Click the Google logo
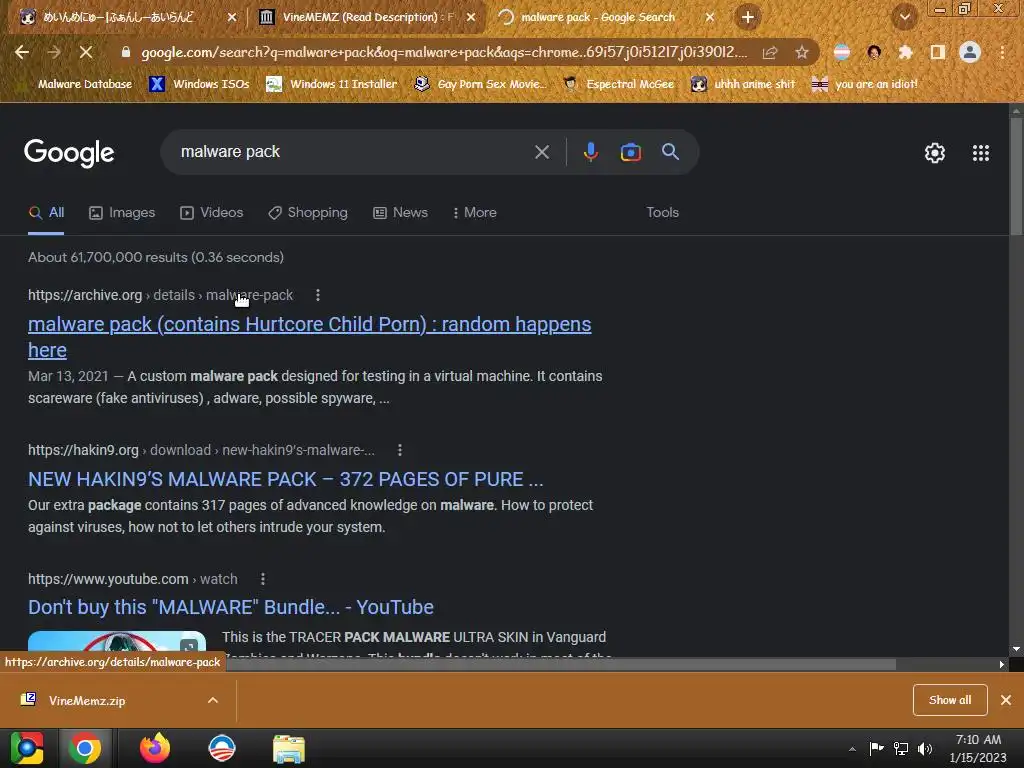Viewport: 1024px width, 768px height. click(x=69, y=153)
